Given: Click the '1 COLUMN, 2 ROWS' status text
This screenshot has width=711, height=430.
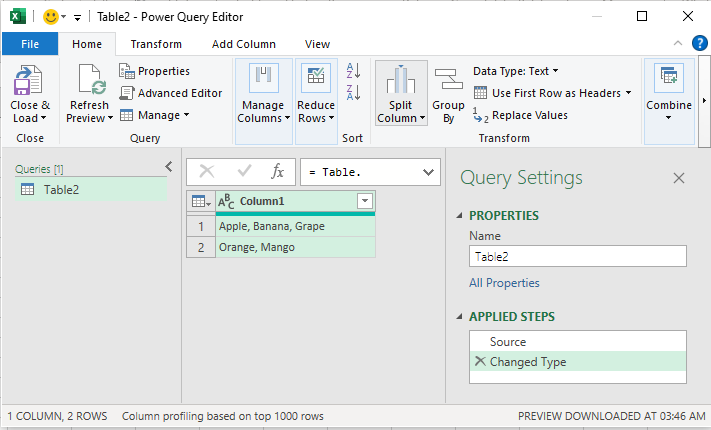Looking at the screenshot, I should 57,416.
